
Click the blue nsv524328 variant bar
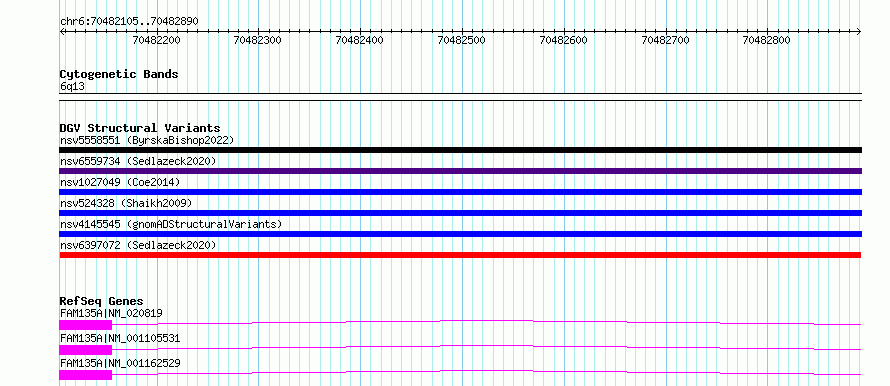pos(460,213)
